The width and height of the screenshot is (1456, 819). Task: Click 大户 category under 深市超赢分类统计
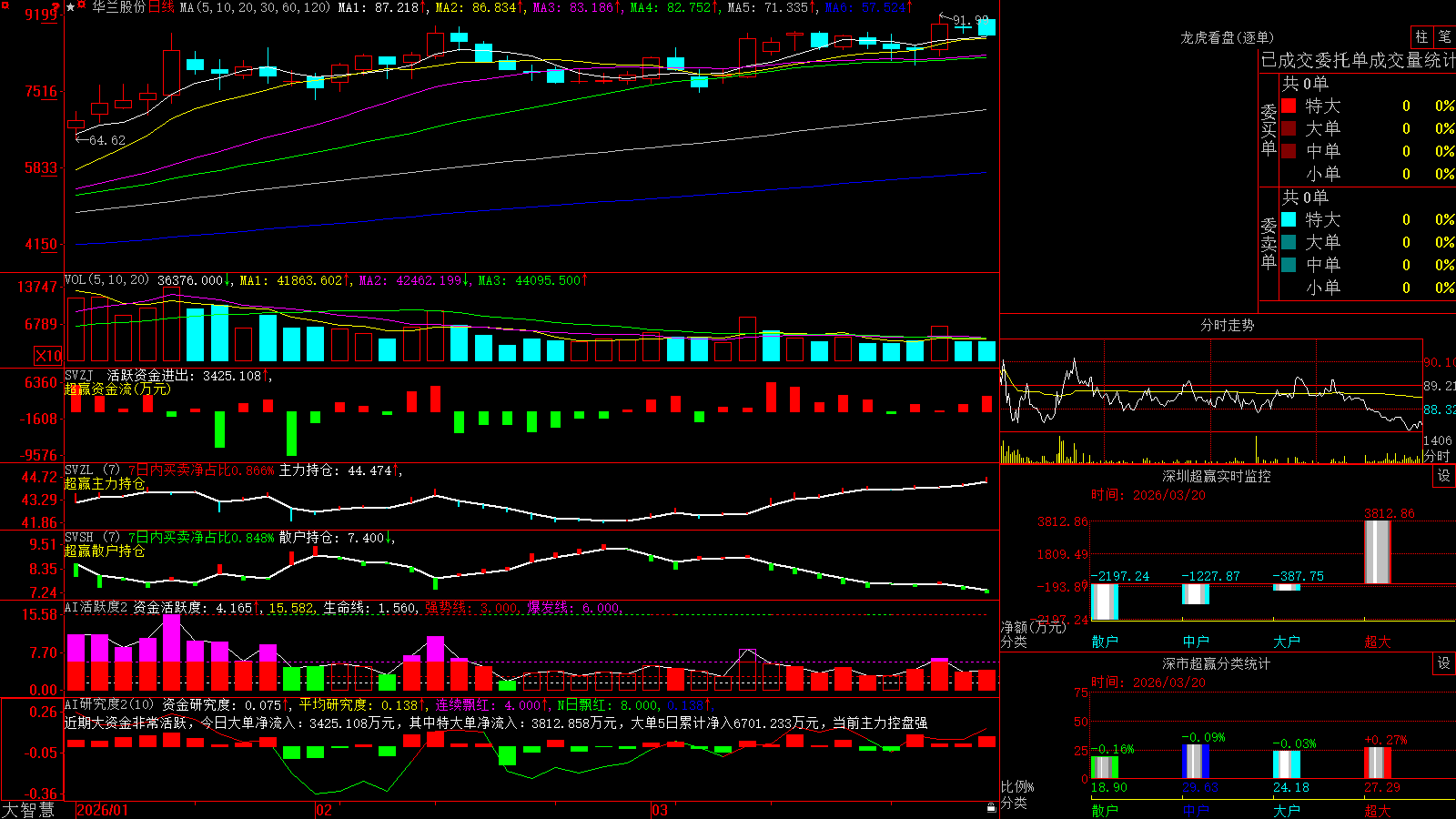point(1287,810)
